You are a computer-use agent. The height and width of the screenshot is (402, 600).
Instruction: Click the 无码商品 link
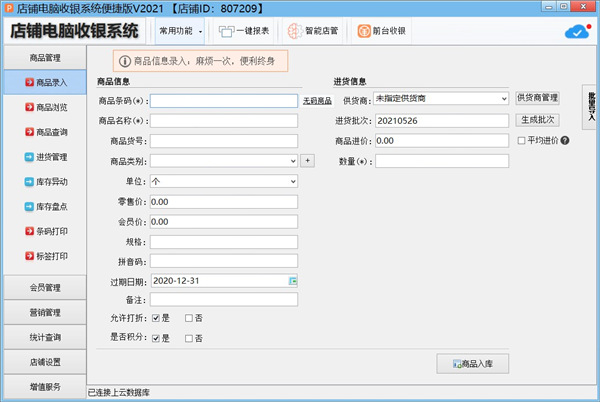pos(317,101)
